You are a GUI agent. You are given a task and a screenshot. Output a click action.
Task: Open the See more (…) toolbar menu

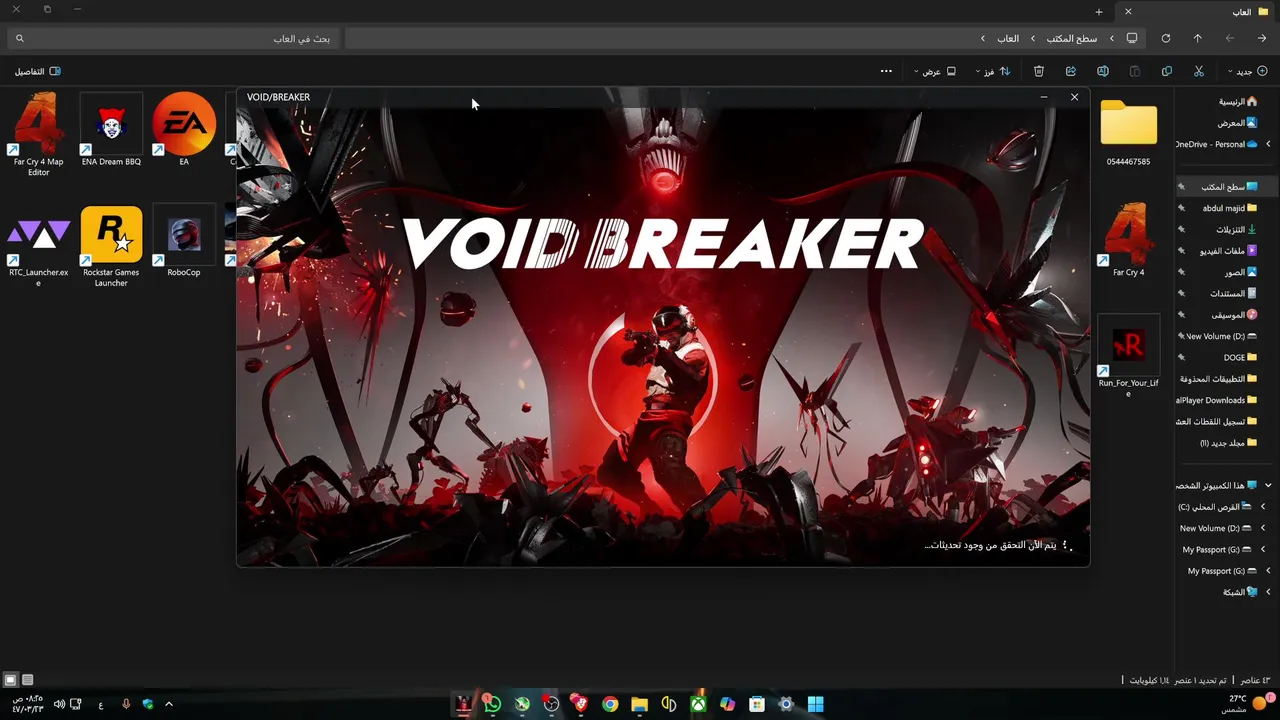(x=886, y=71)
